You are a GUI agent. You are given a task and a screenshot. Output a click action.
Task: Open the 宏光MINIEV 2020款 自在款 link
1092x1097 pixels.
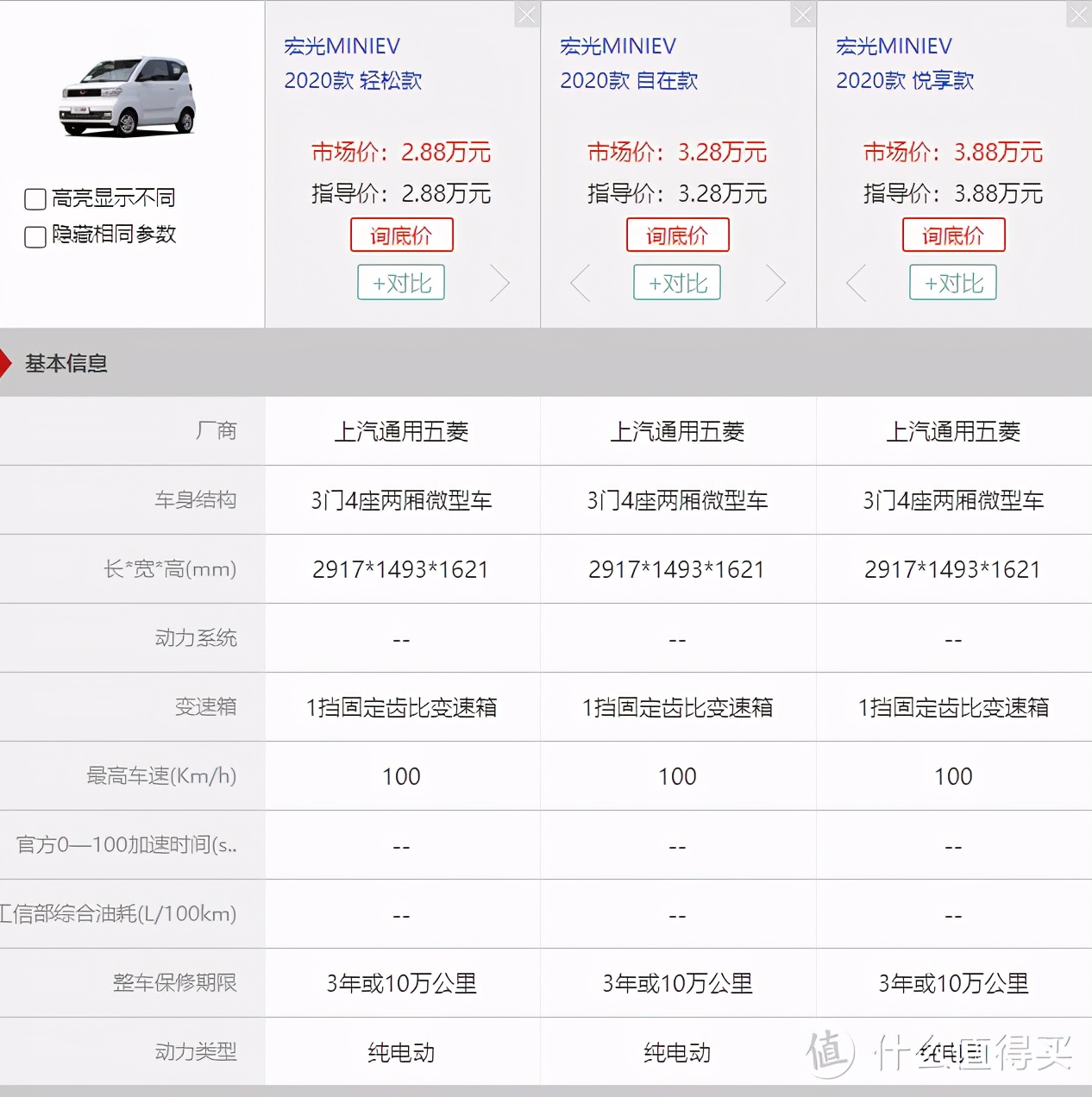[629, 63]
